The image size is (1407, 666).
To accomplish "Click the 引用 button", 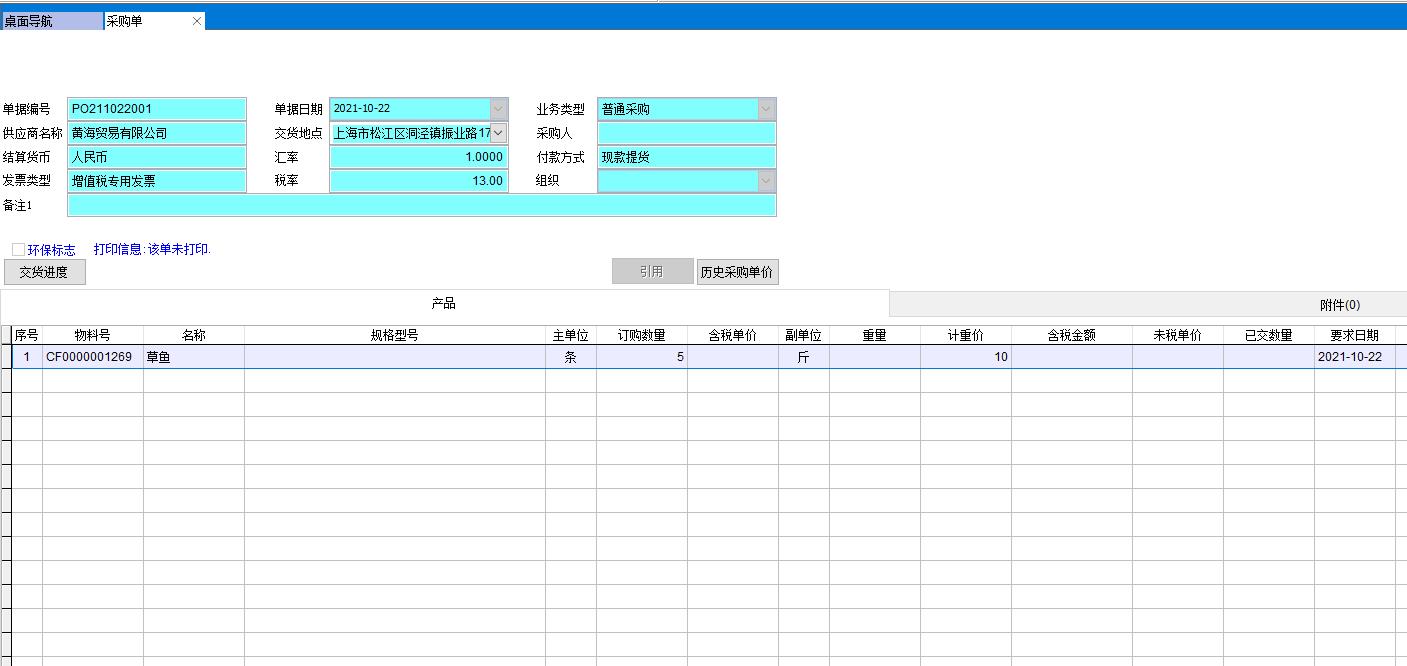I will pyautogui.click(x=652, y=272).
